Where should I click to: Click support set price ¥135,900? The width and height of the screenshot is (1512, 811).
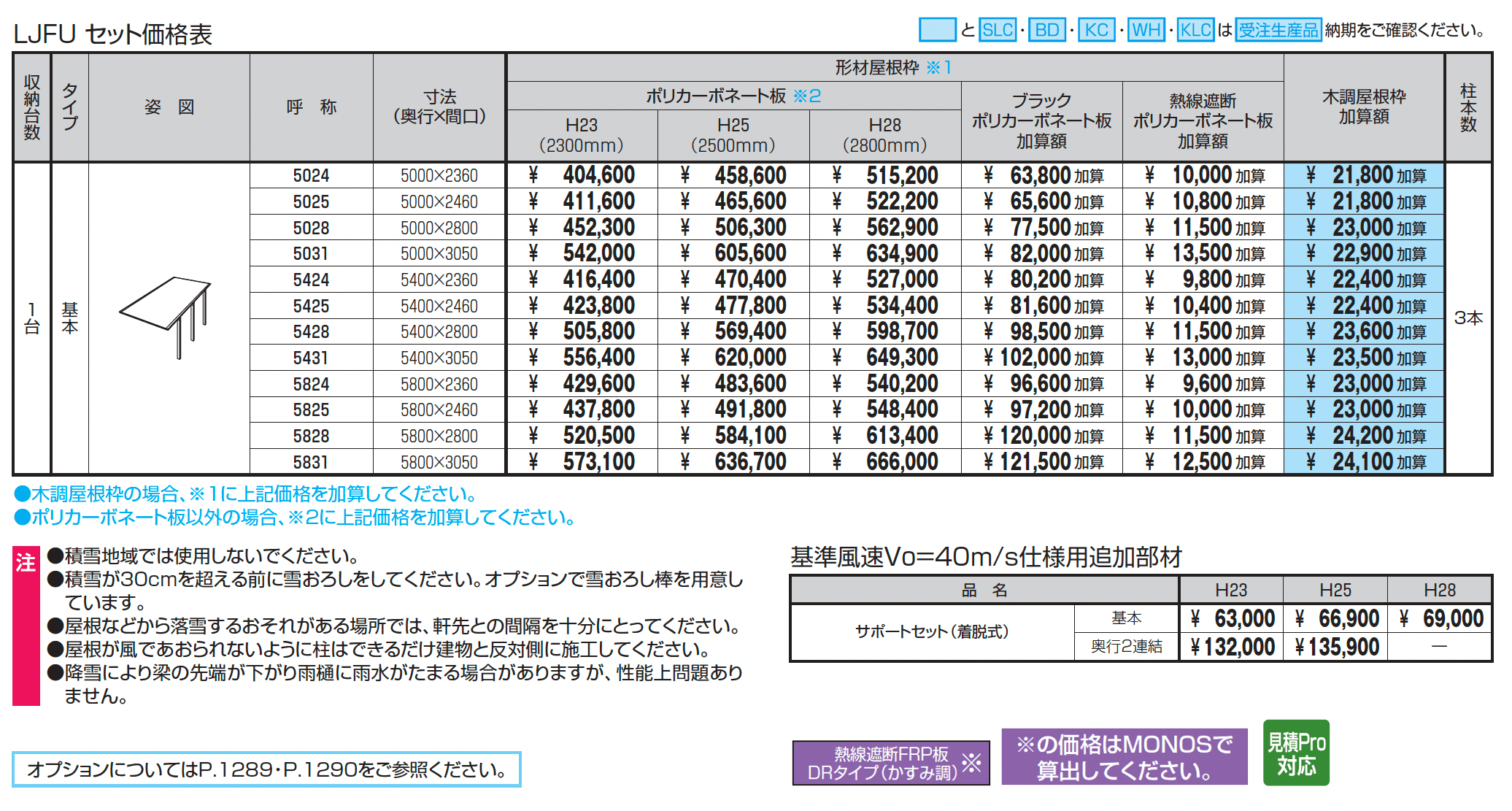(1335, 647)
